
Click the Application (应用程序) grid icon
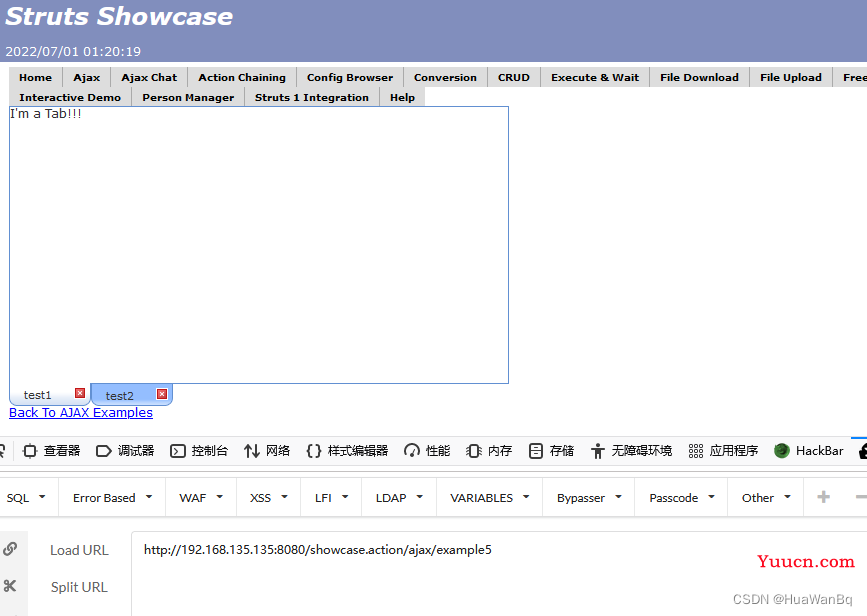click(x=696, y=451)
